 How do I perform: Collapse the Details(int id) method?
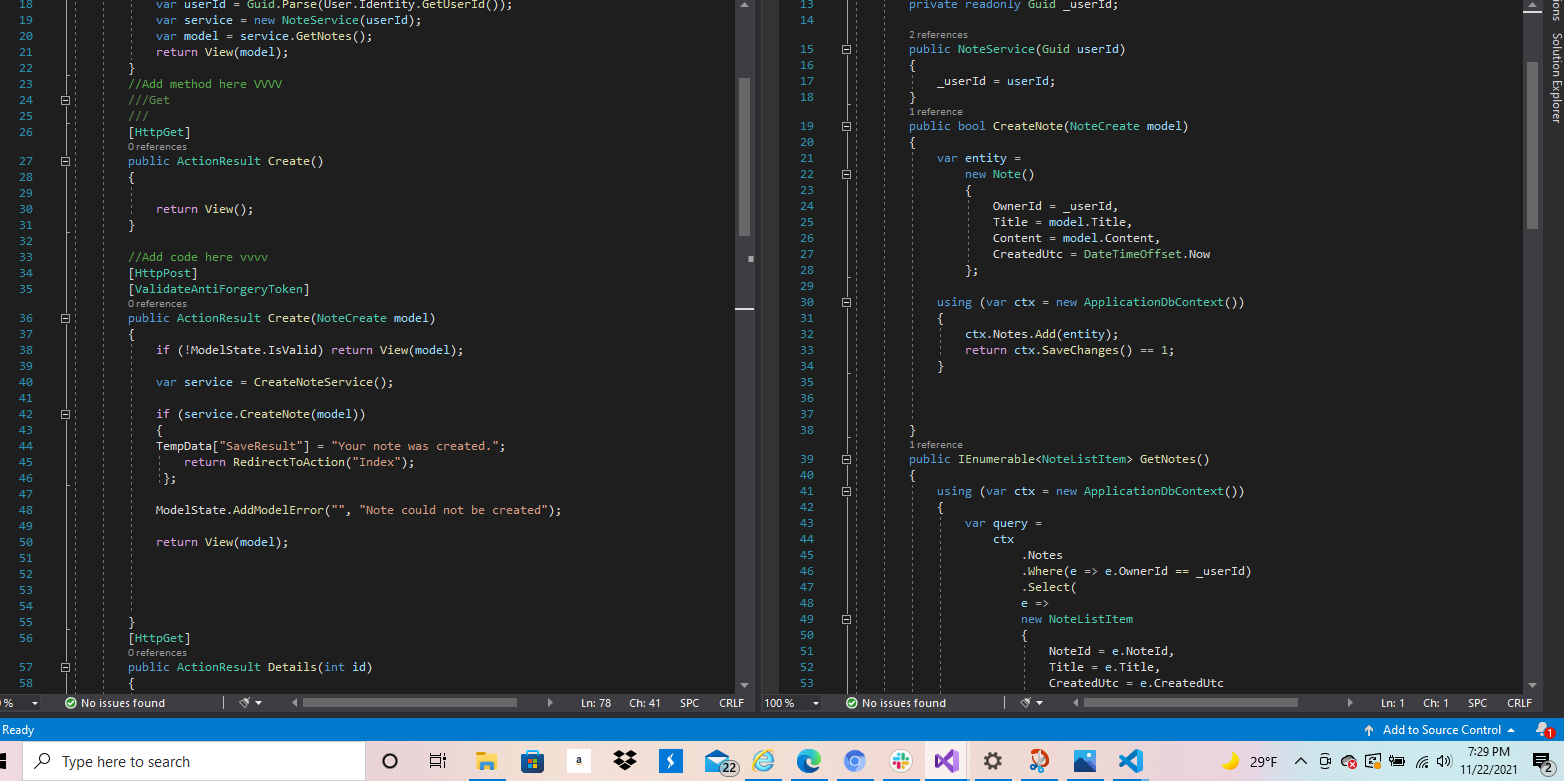click(x=65, y=667)
